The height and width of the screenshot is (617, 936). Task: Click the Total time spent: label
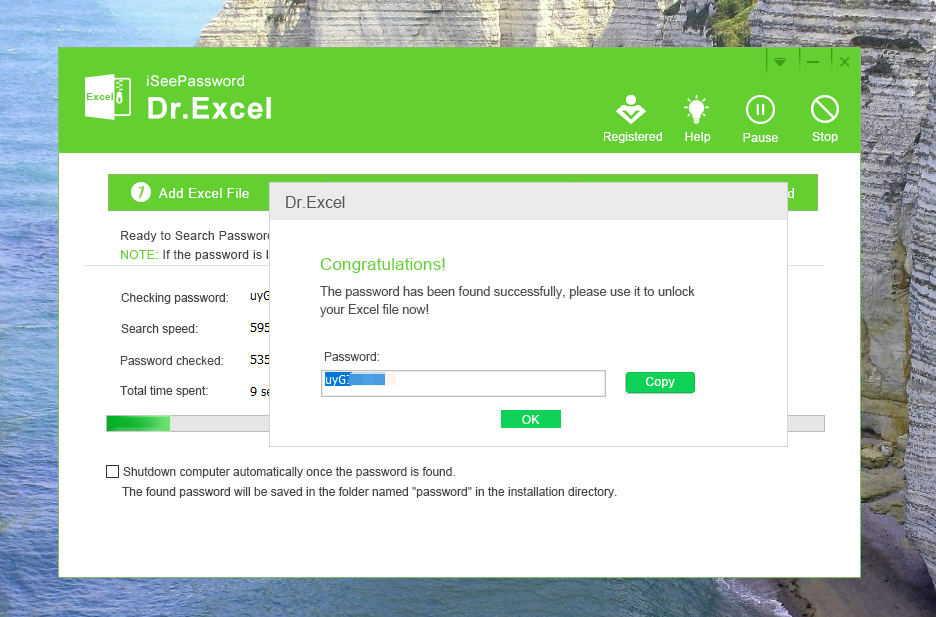(164, 391)
